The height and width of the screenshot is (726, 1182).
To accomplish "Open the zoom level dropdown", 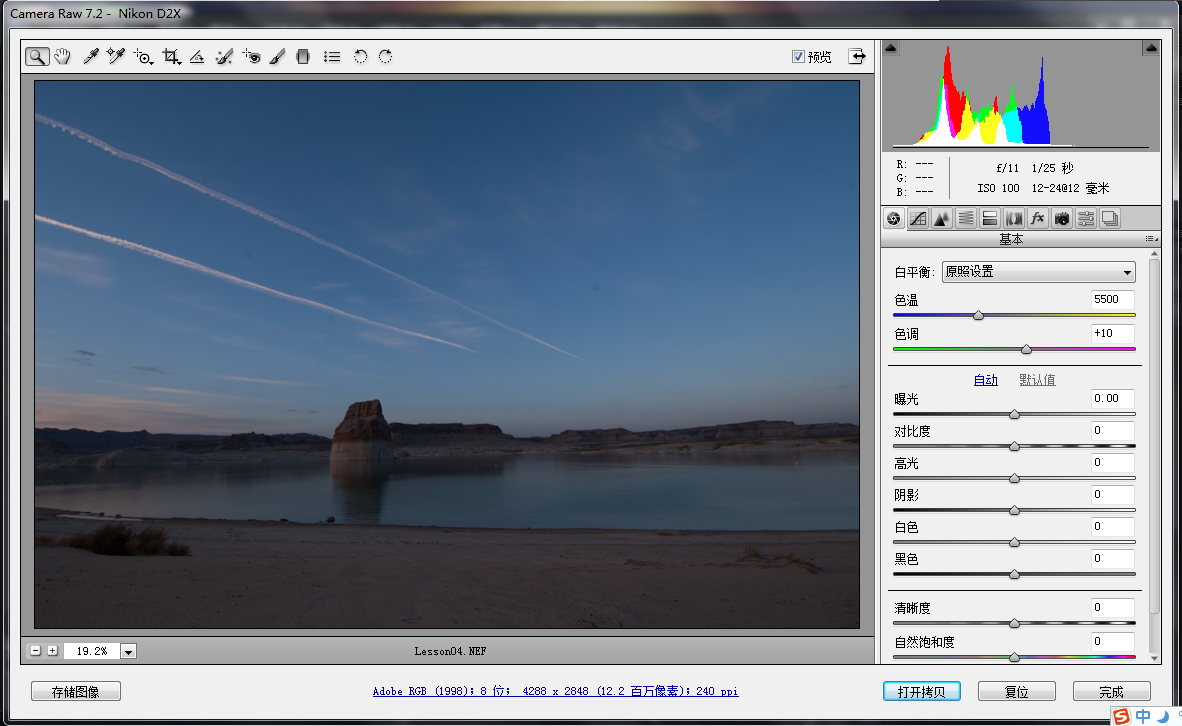I will [x=129, y=651].
